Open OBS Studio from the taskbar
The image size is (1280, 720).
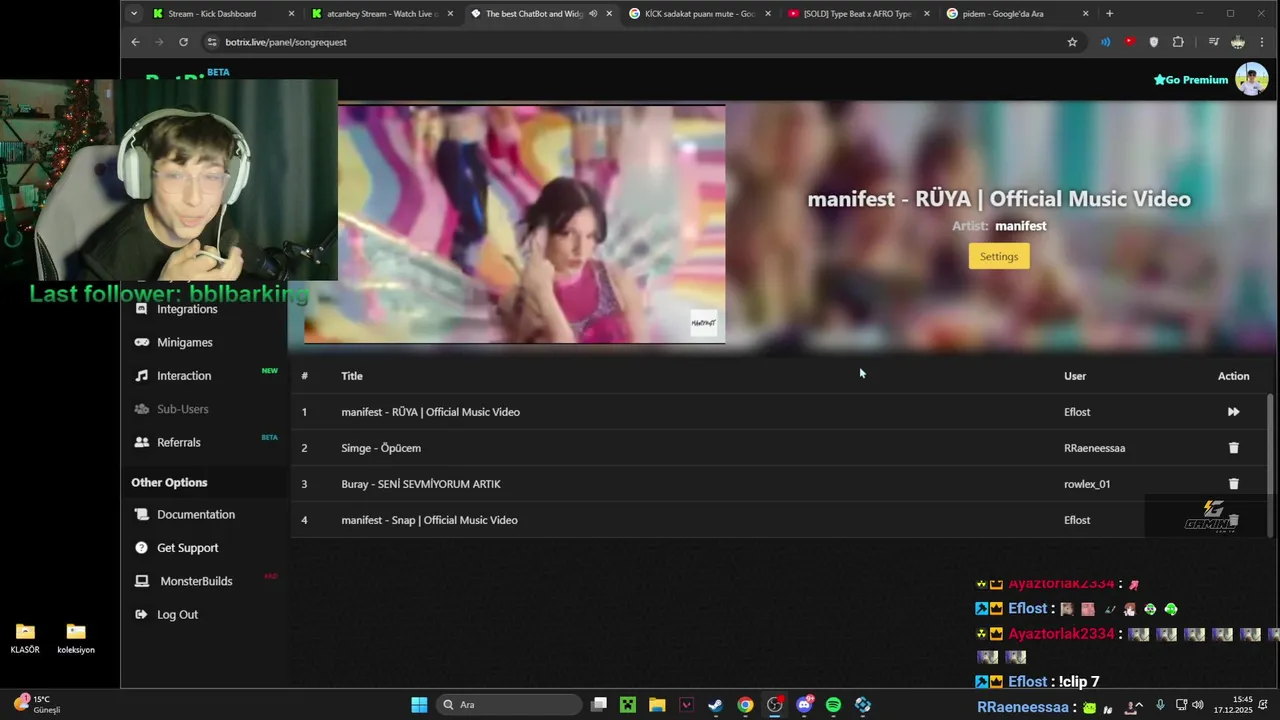point(774,705)
